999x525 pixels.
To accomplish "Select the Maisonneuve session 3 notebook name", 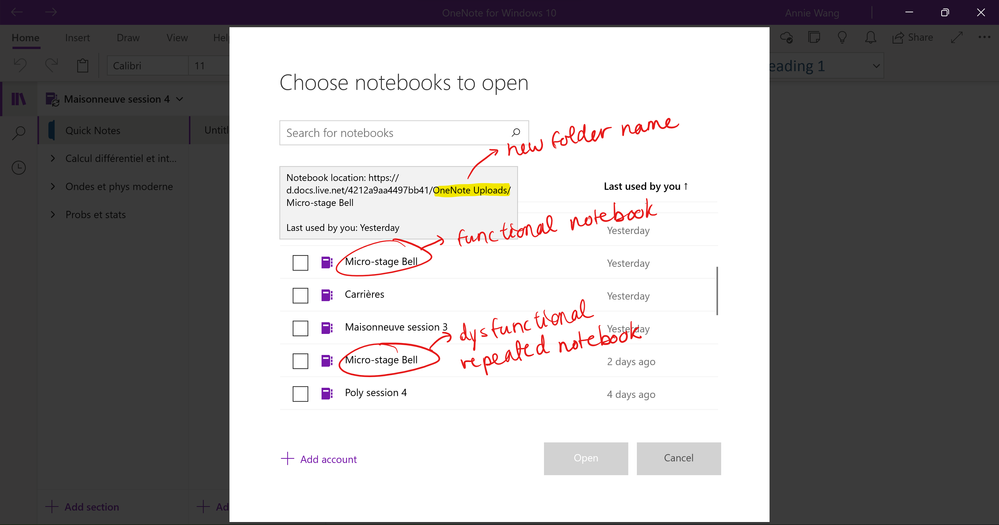I will 396,327.
